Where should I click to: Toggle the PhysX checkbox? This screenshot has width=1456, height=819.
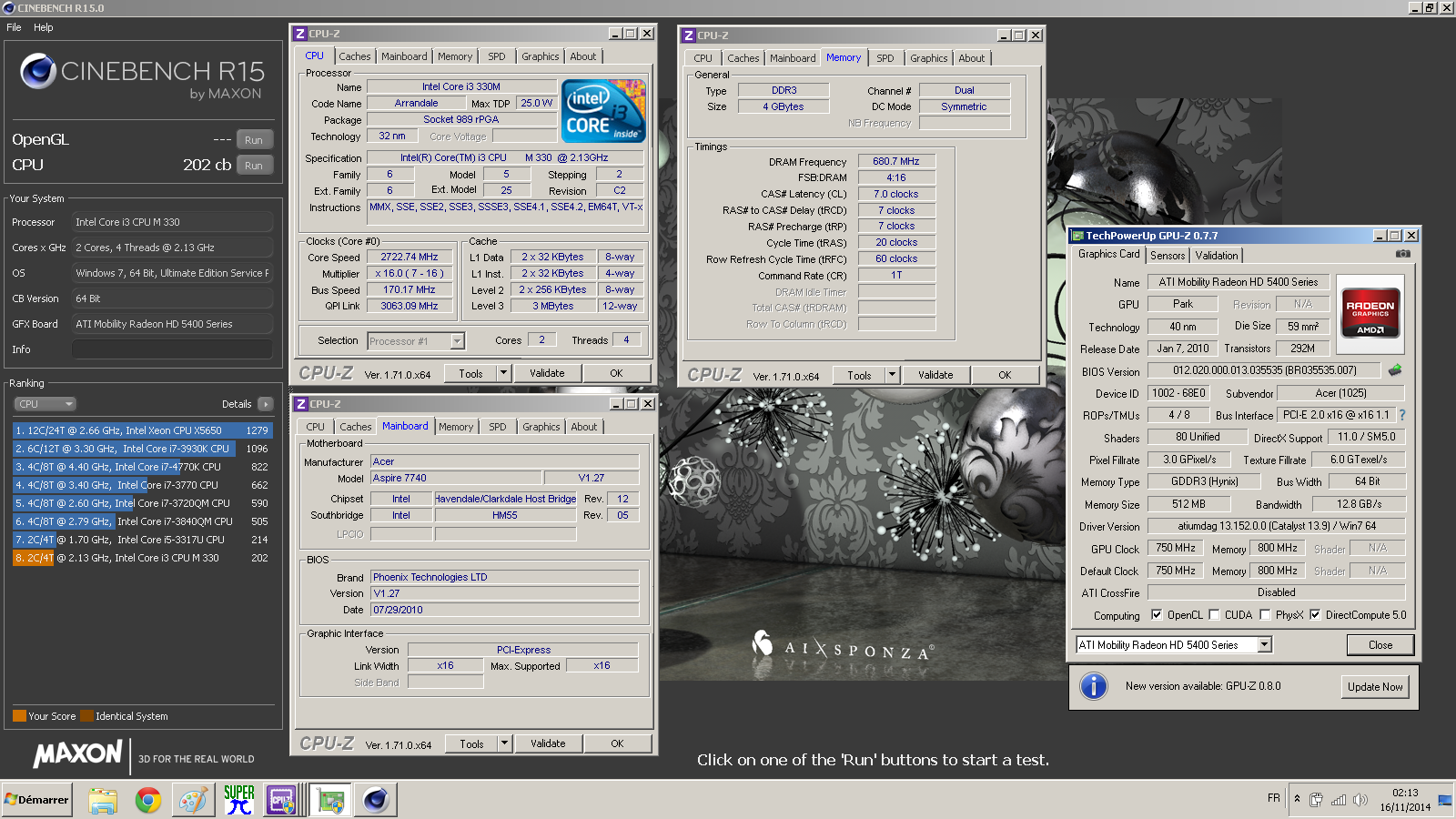1265,614
